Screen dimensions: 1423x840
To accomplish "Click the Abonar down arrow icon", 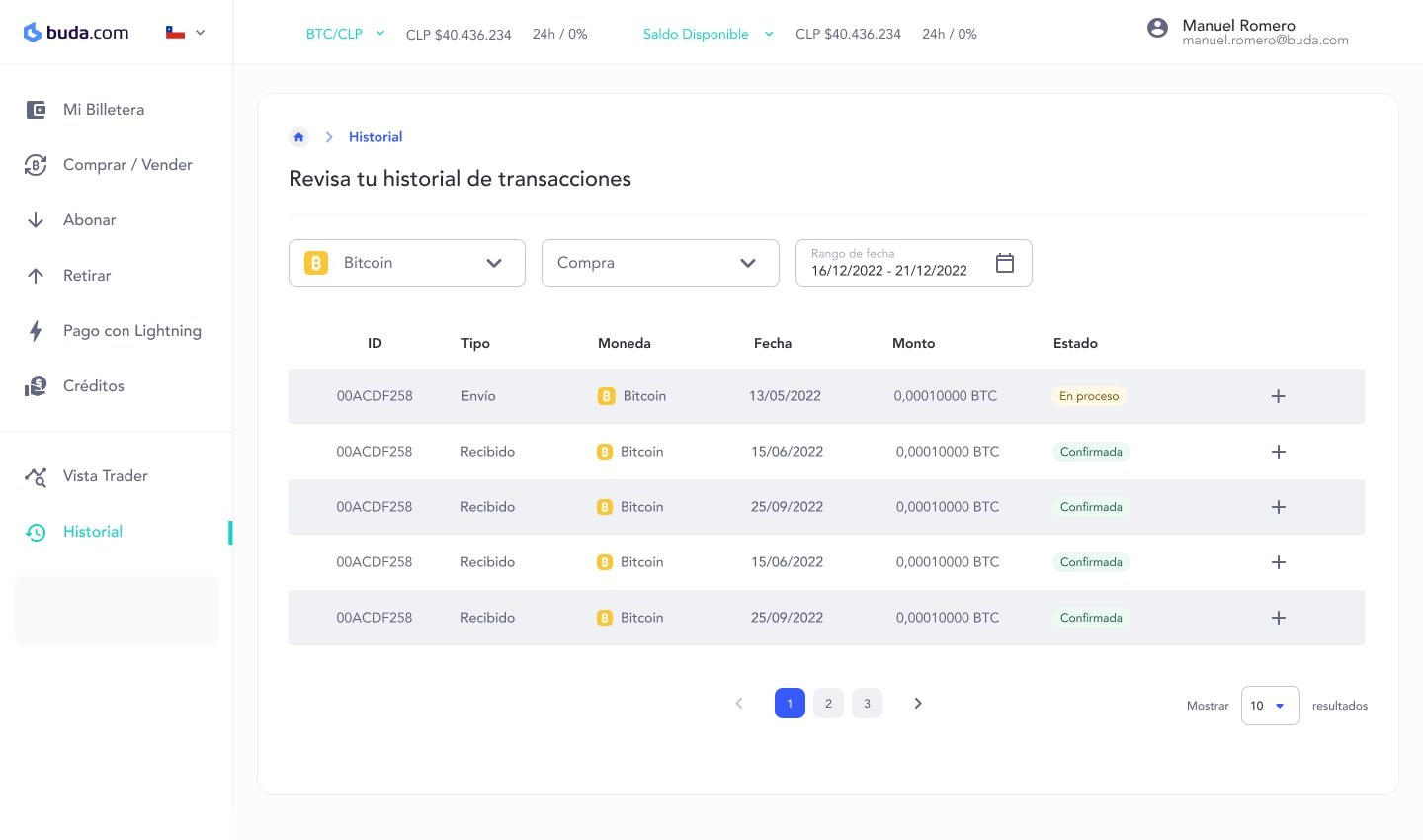I will coord(36,220).
